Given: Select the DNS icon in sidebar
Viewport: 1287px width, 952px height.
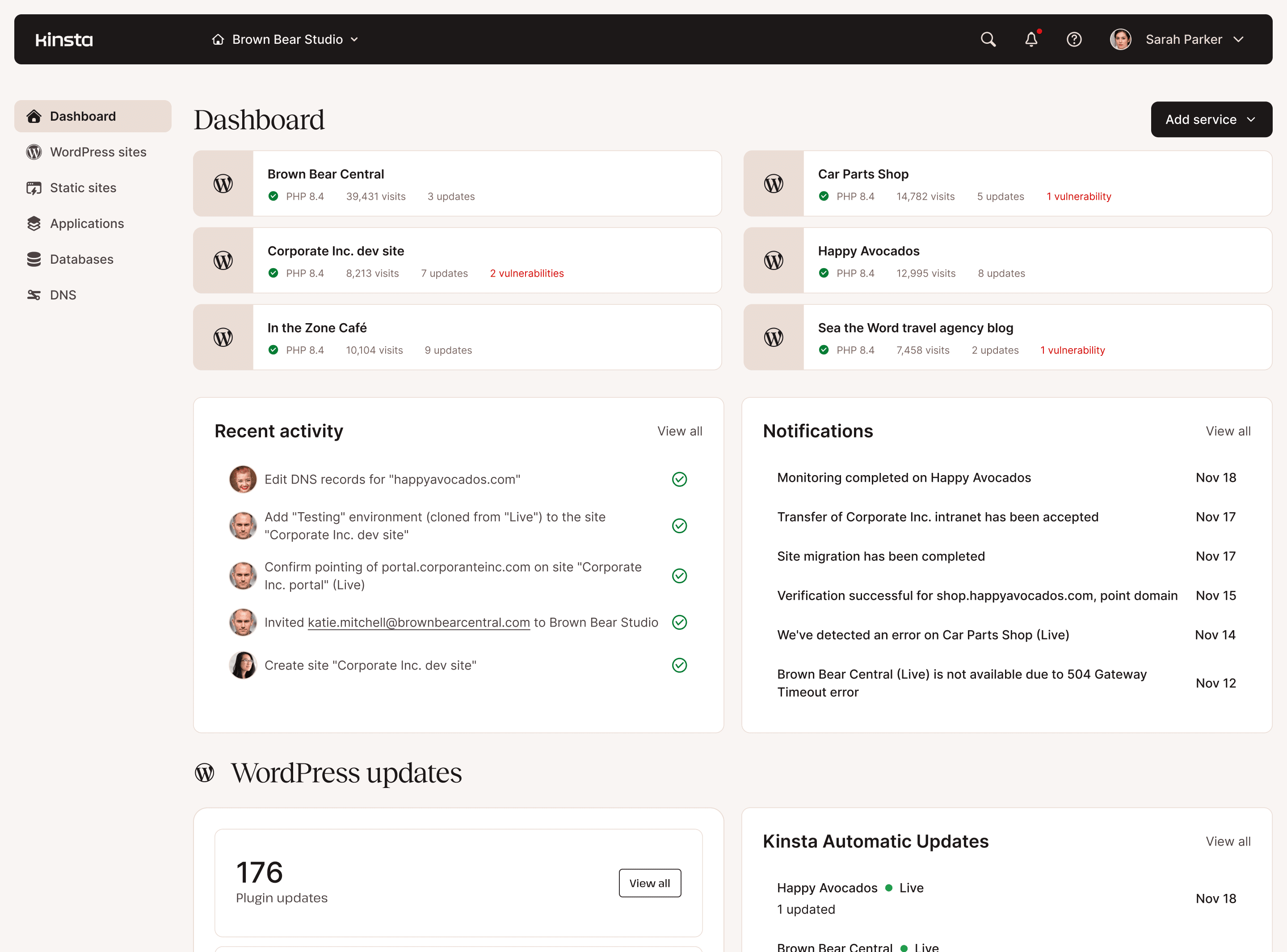Looking at the screenshot, I should 34,295.
